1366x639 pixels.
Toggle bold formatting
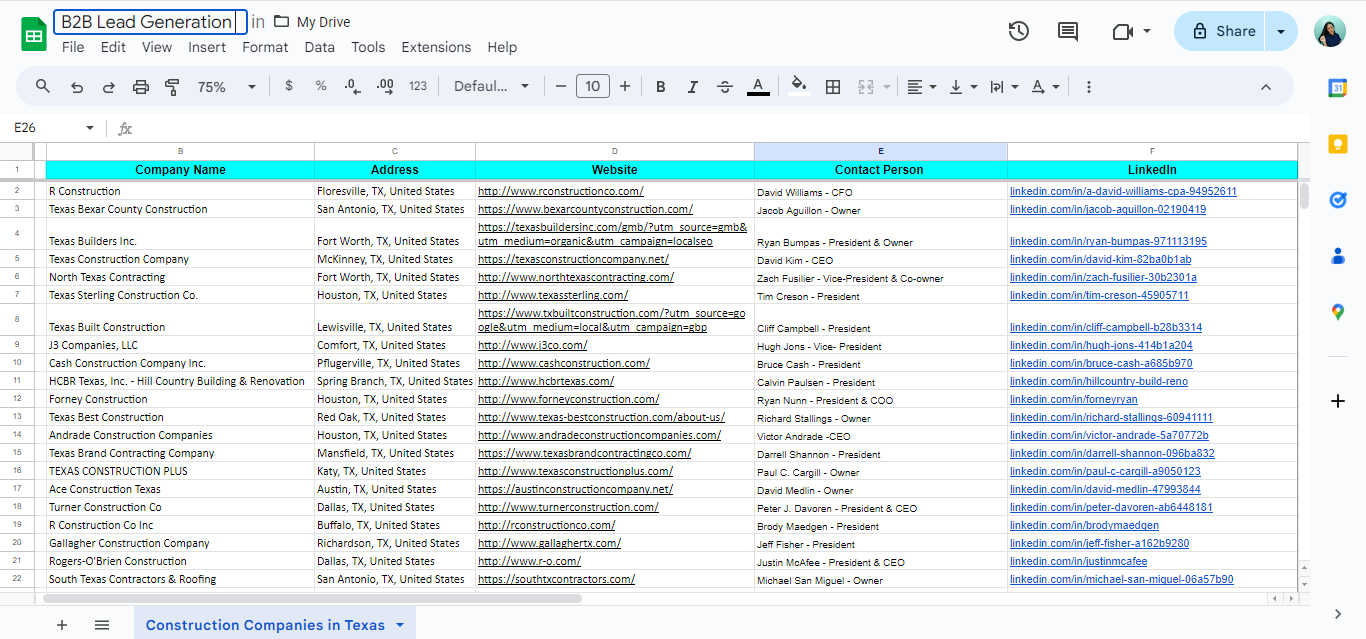point(660,87)
